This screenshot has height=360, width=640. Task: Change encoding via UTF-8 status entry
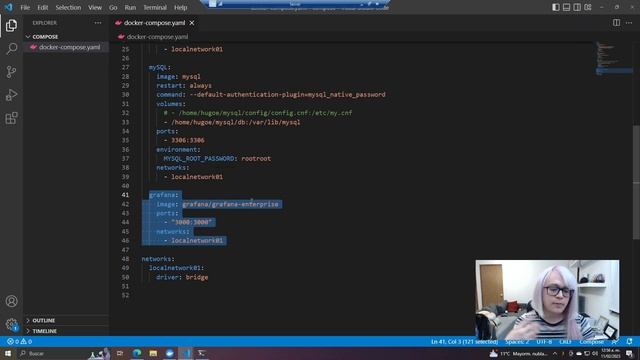coord(544,342)
